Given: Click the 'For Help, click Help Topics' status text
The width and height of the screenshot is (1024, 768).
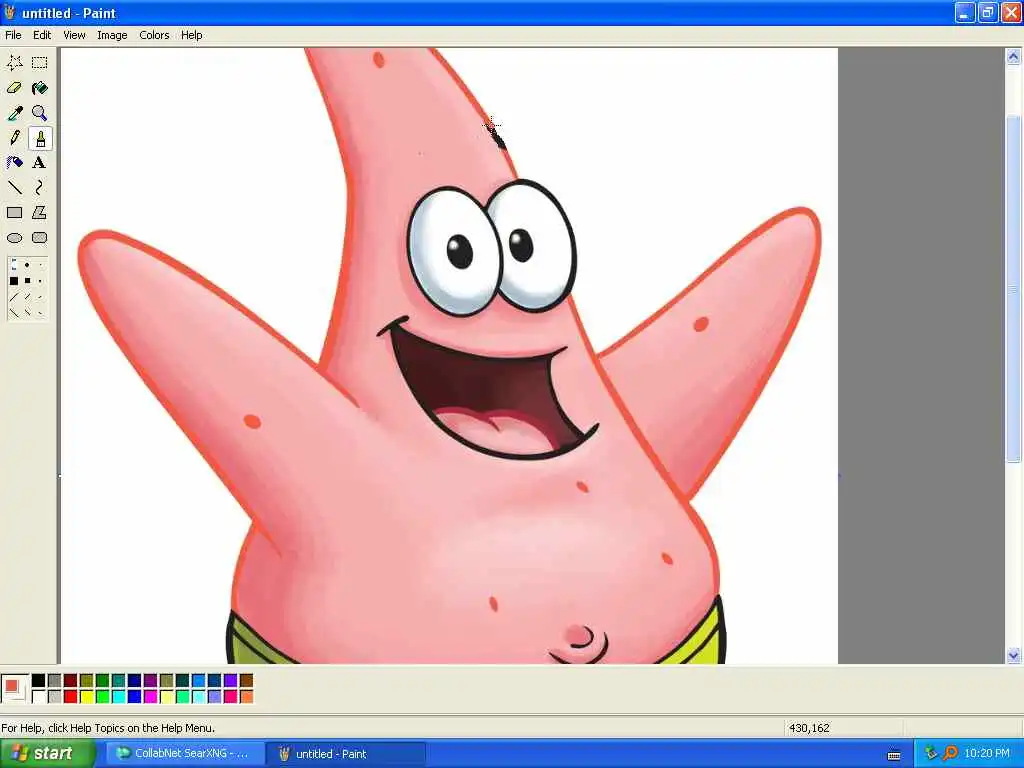Looking at the screenshot, I should tap(108, 728).
